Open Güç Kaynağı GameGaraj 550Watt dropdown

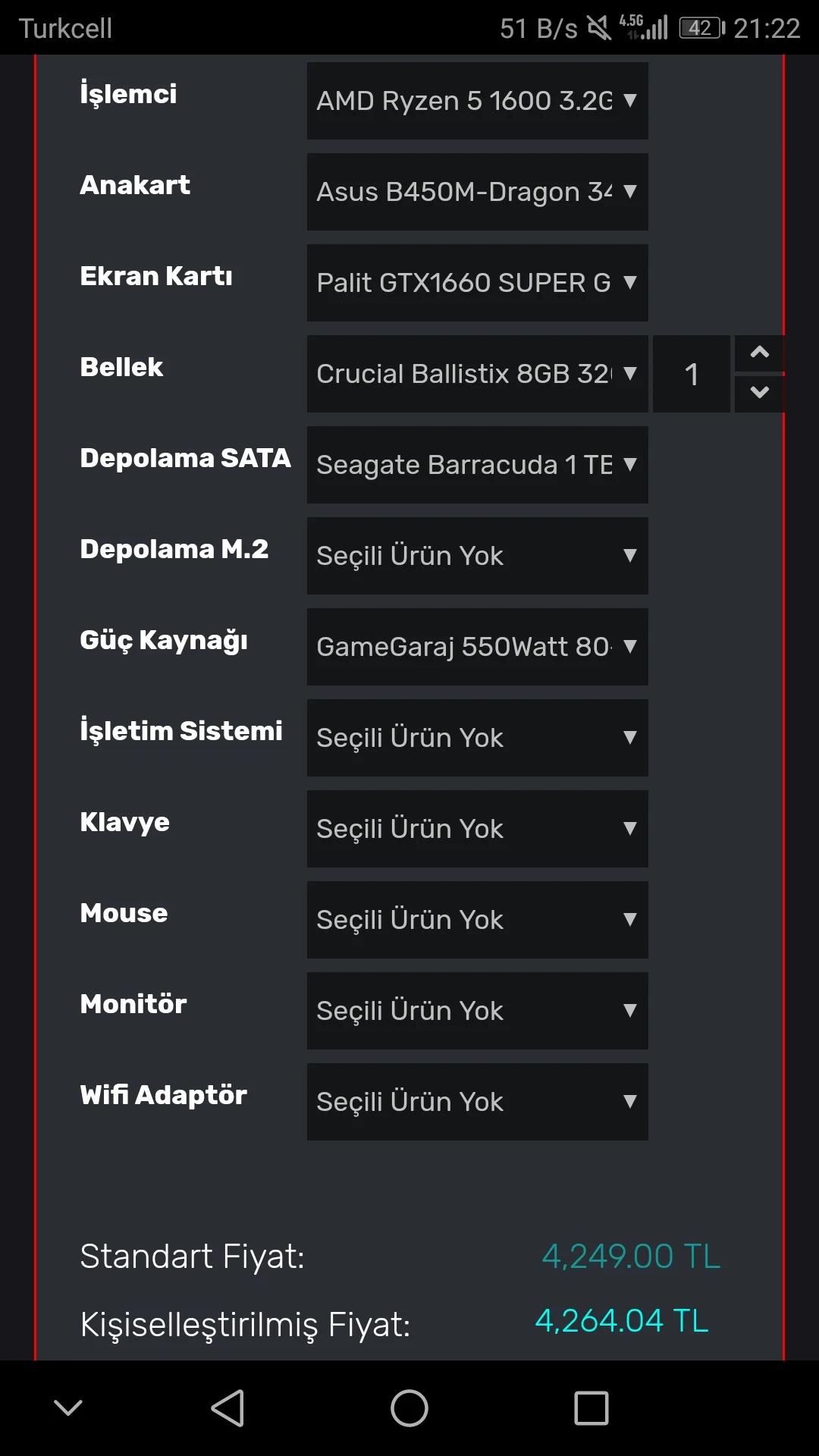(x=477, y=647)
